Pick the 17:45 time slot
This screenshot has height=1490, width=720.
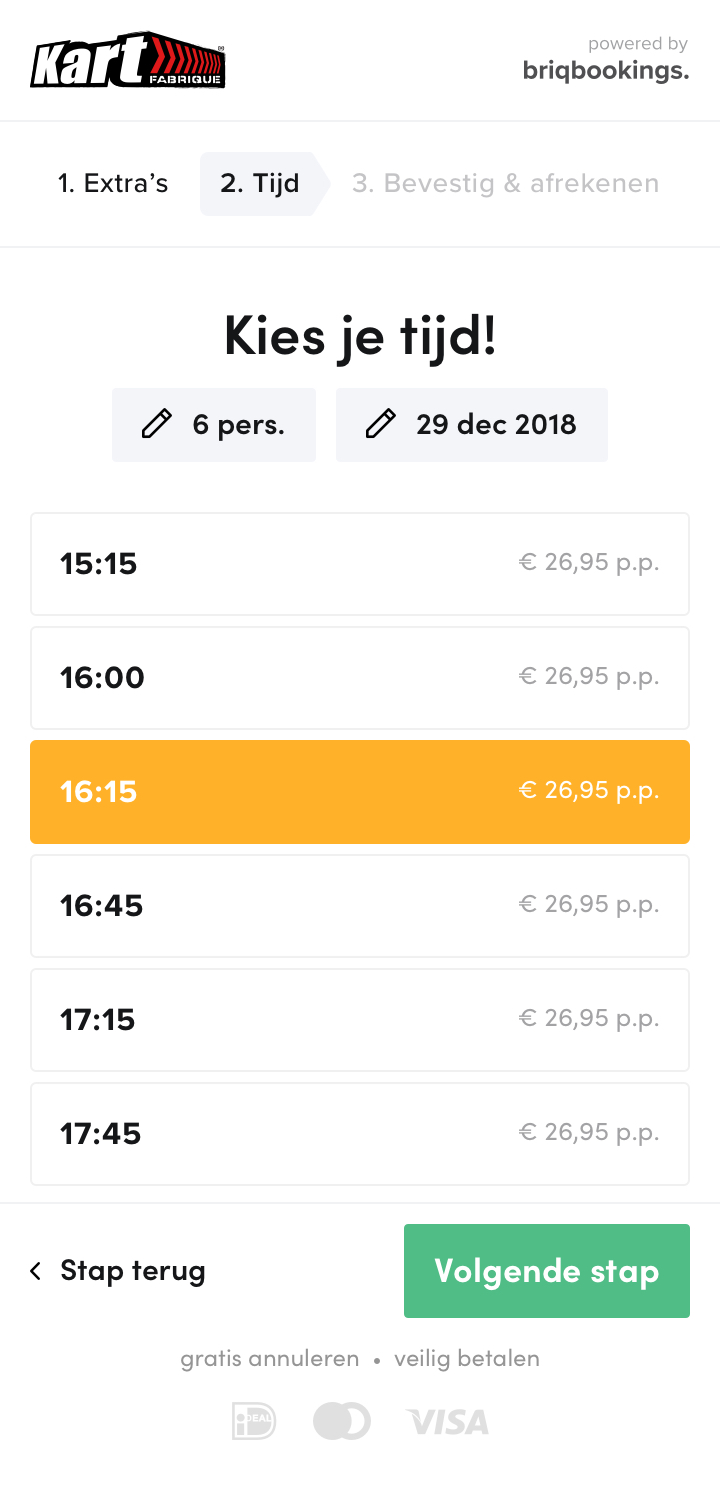[x=360, y=1134]
